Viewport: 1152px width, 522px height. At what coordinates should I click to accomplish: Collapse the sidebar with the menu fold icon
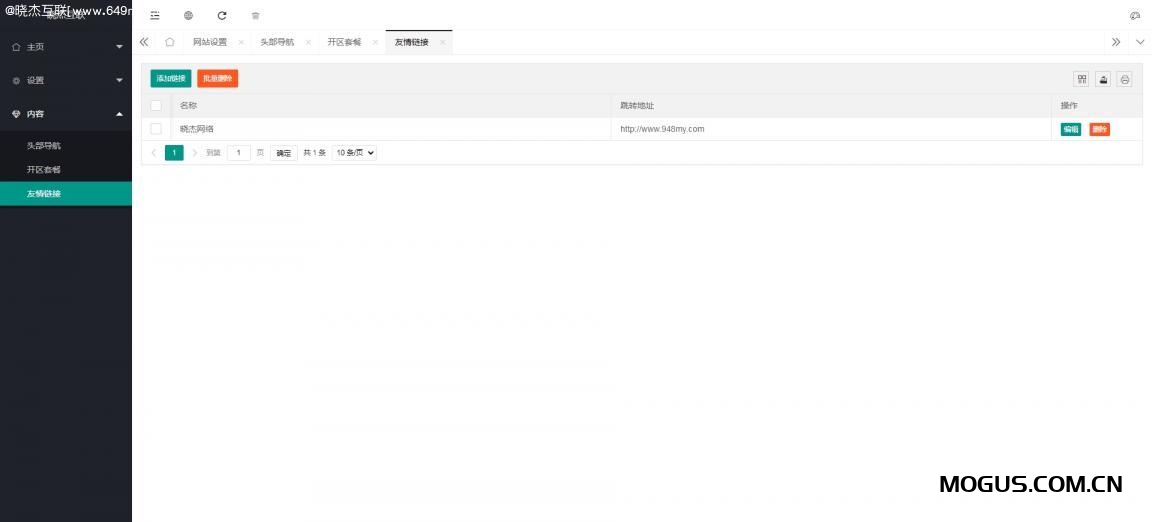tap(155, 16)
